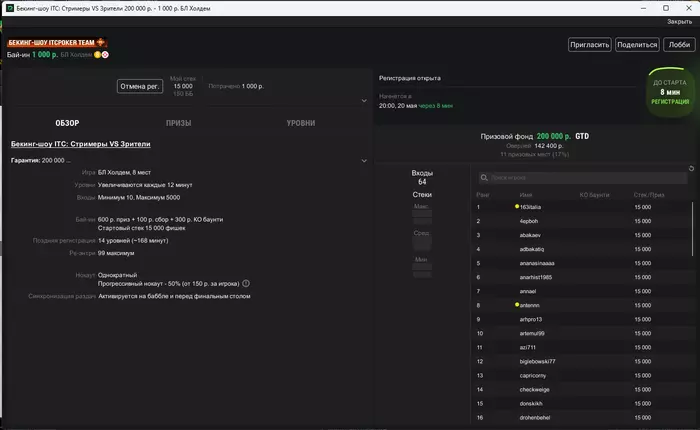Image resolution: width=700 pixels, height=430 pixels.
Task: Select player row checkweige
Action: 581,389
